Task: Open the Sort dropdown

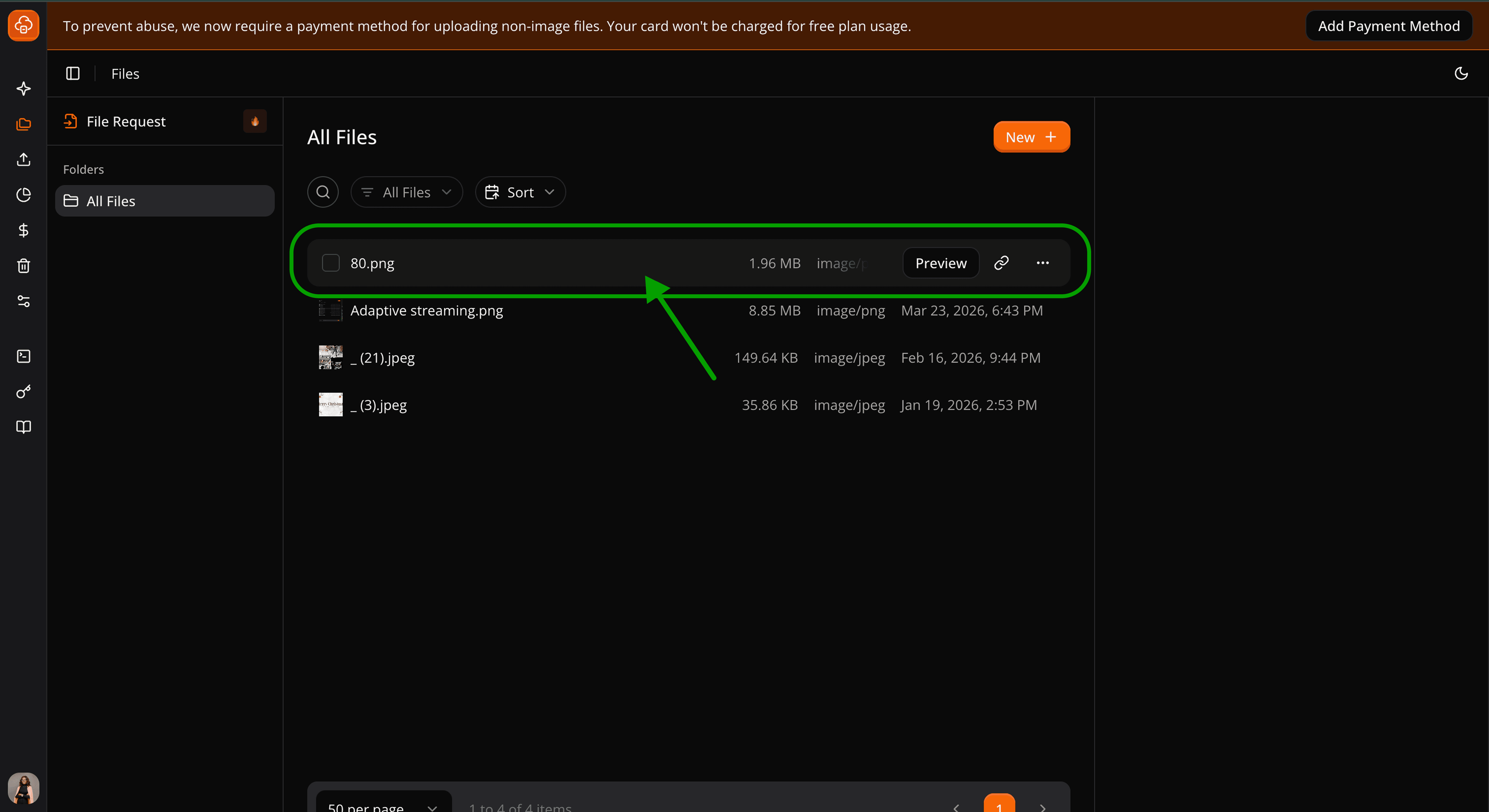Action: click(x=520, y=192)
